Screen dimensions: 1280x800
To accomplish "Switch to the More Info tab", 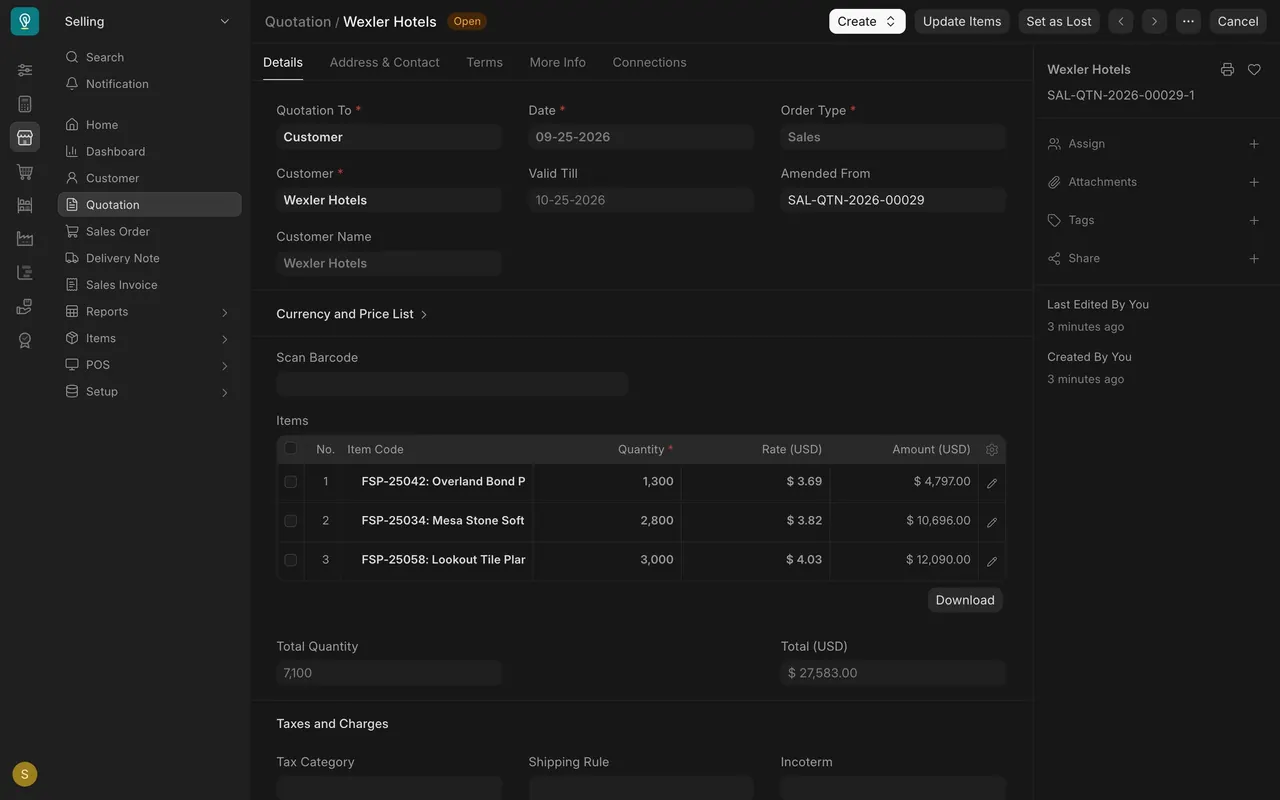I will [558, 62].
